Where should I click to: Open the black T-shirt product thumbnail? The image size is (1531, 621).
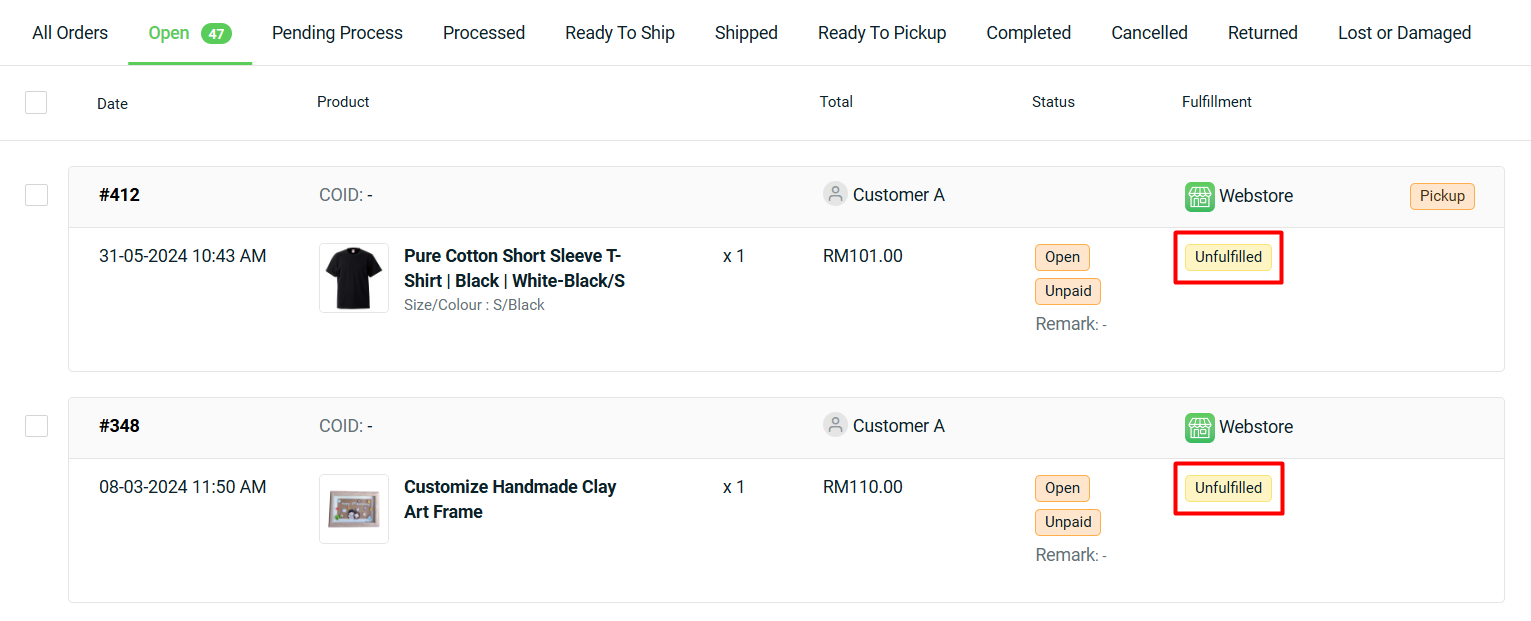pyautogui.click(x=354, y=278)
